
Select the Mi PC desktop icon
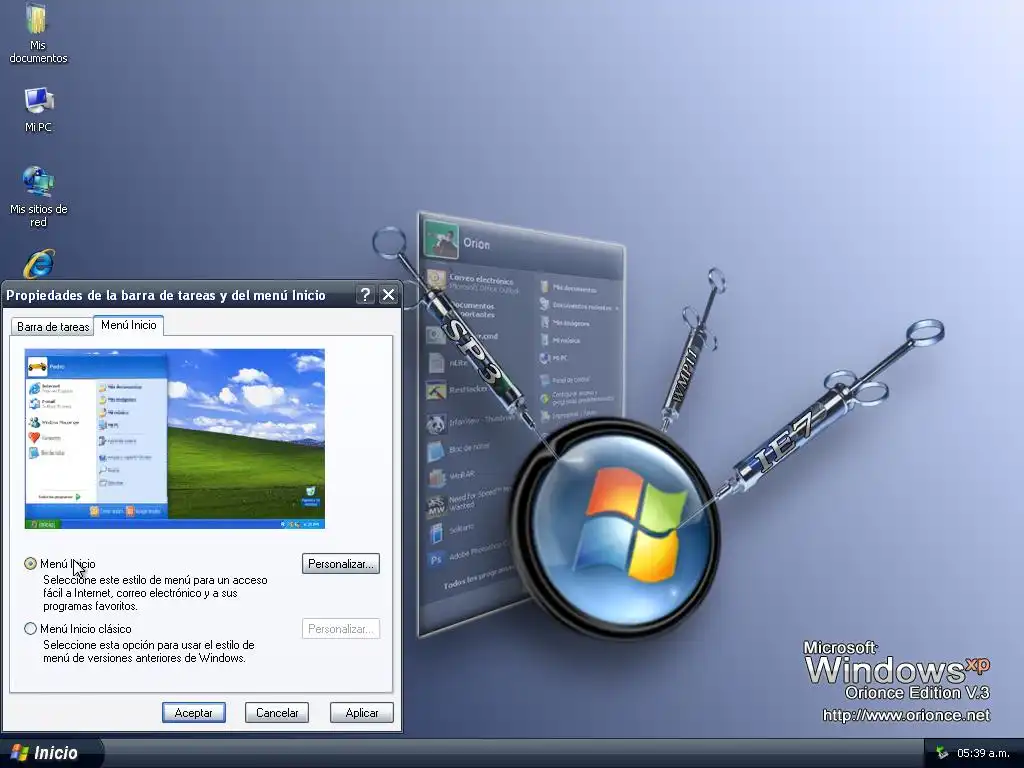point(38,109)
